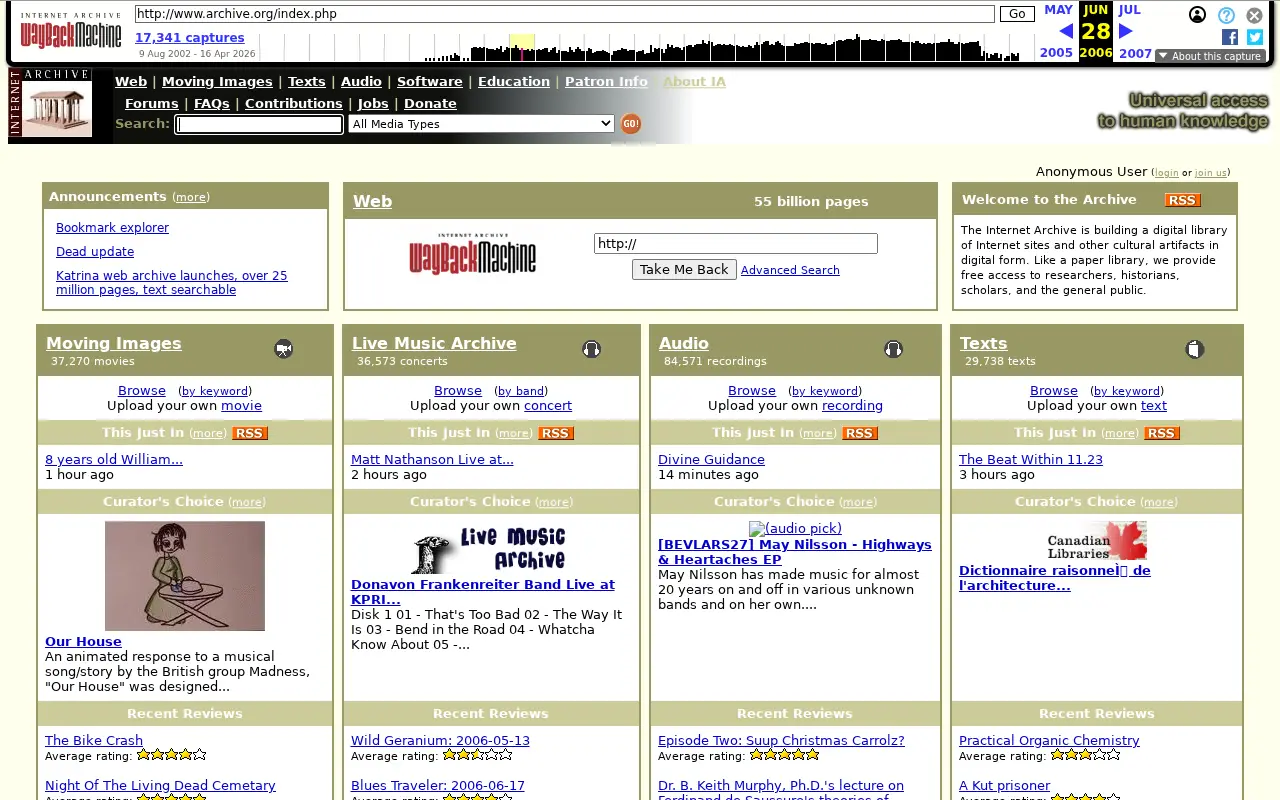1280x800 pixels.
Task: Expand the About this capture dropdown
Action: [1210, 56]
